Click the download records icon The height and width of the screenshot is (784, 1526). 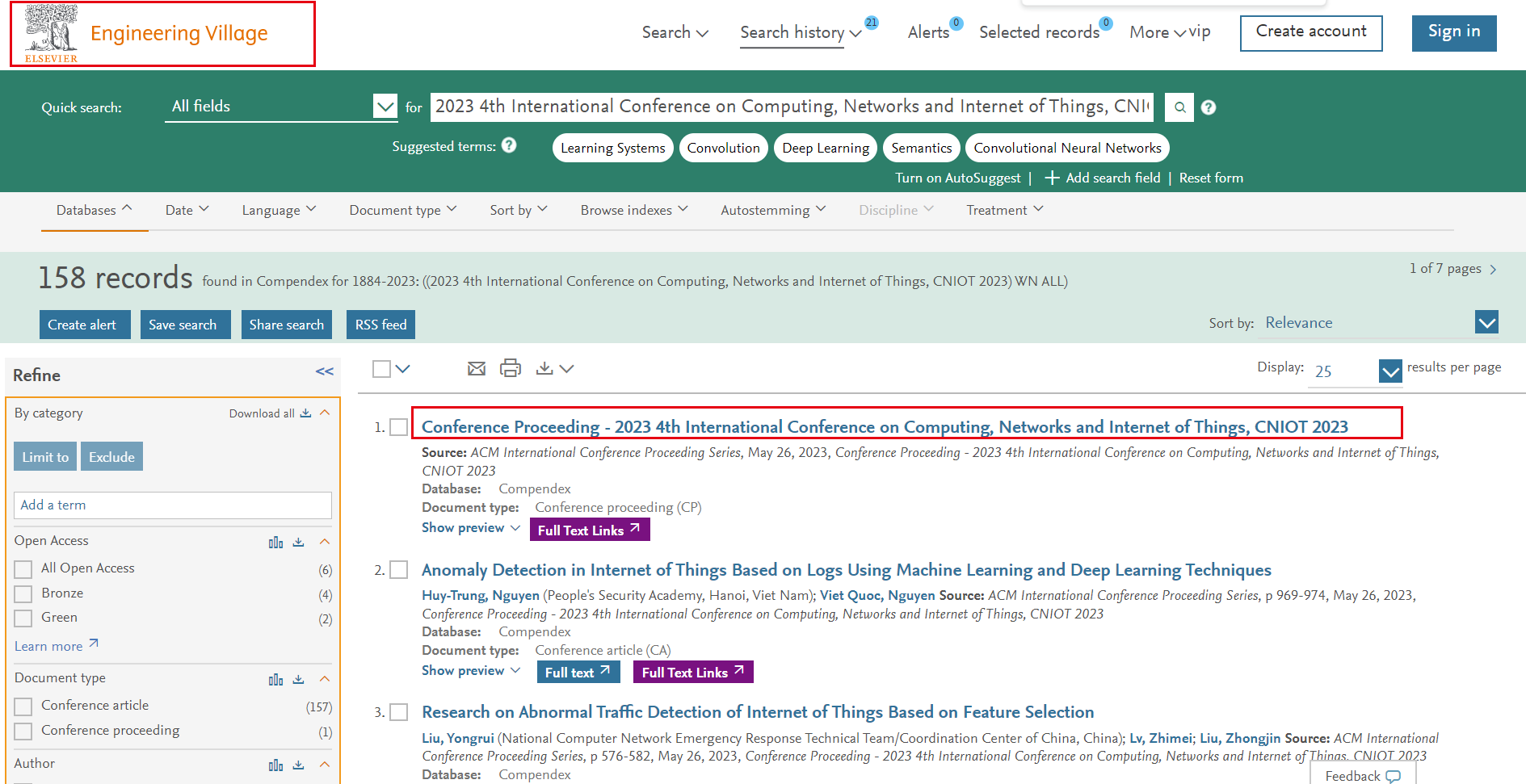click(x=545, y=369)
